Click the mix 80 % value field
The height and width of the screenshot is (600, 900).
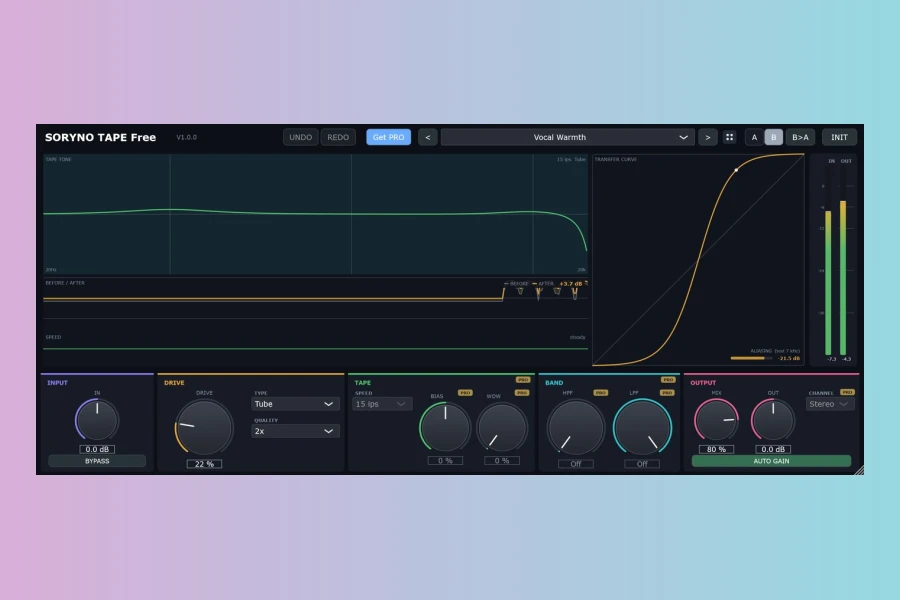[716, 449]
